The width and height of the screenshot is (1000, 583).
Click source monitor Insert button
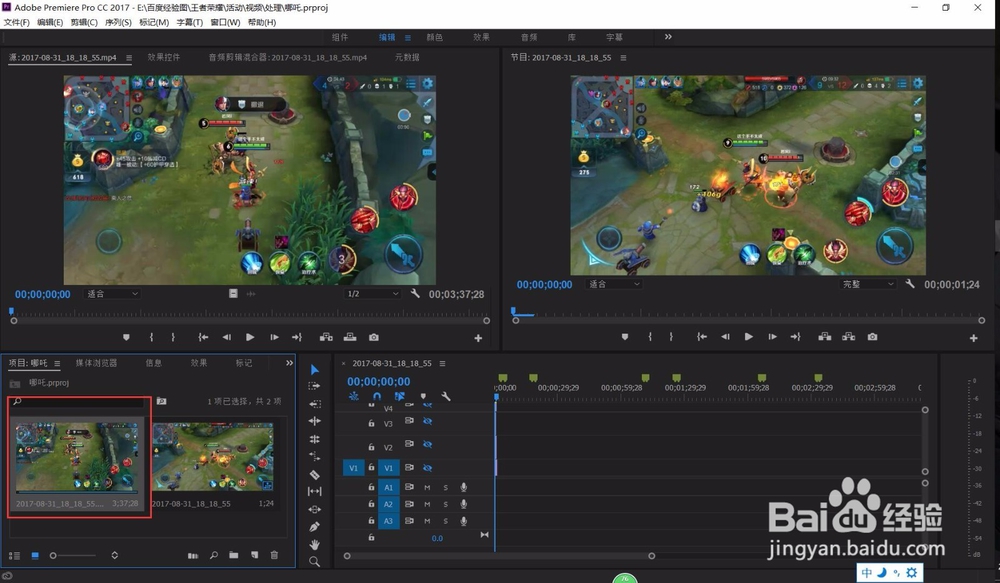coord(326,337)
